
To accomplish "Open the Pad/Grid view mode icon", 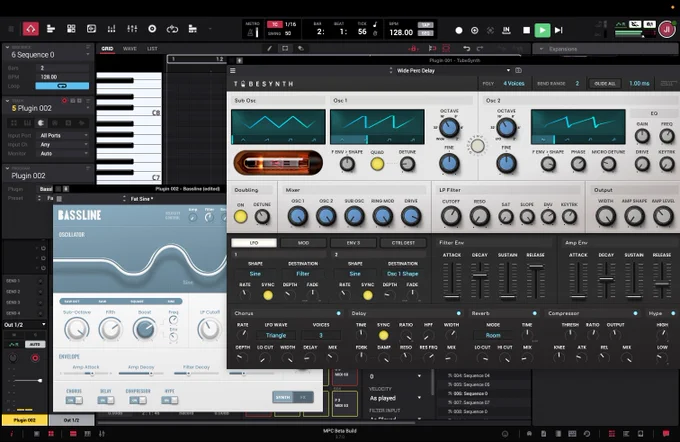I will tap(71, 29).
